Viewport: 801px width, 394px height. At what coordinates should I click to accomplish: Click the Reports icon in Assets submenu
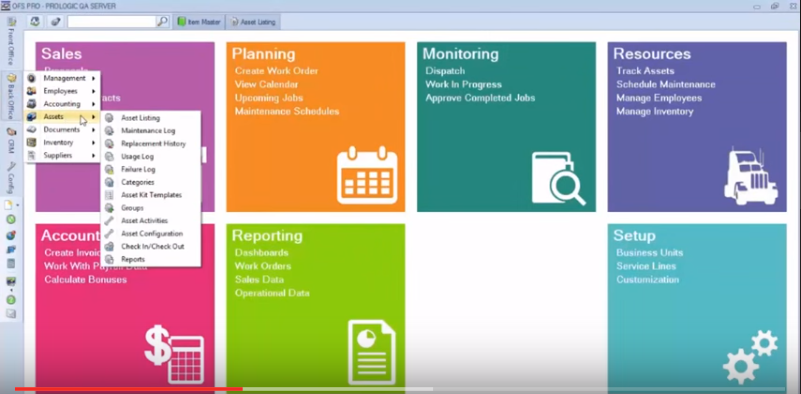[109, 259]
